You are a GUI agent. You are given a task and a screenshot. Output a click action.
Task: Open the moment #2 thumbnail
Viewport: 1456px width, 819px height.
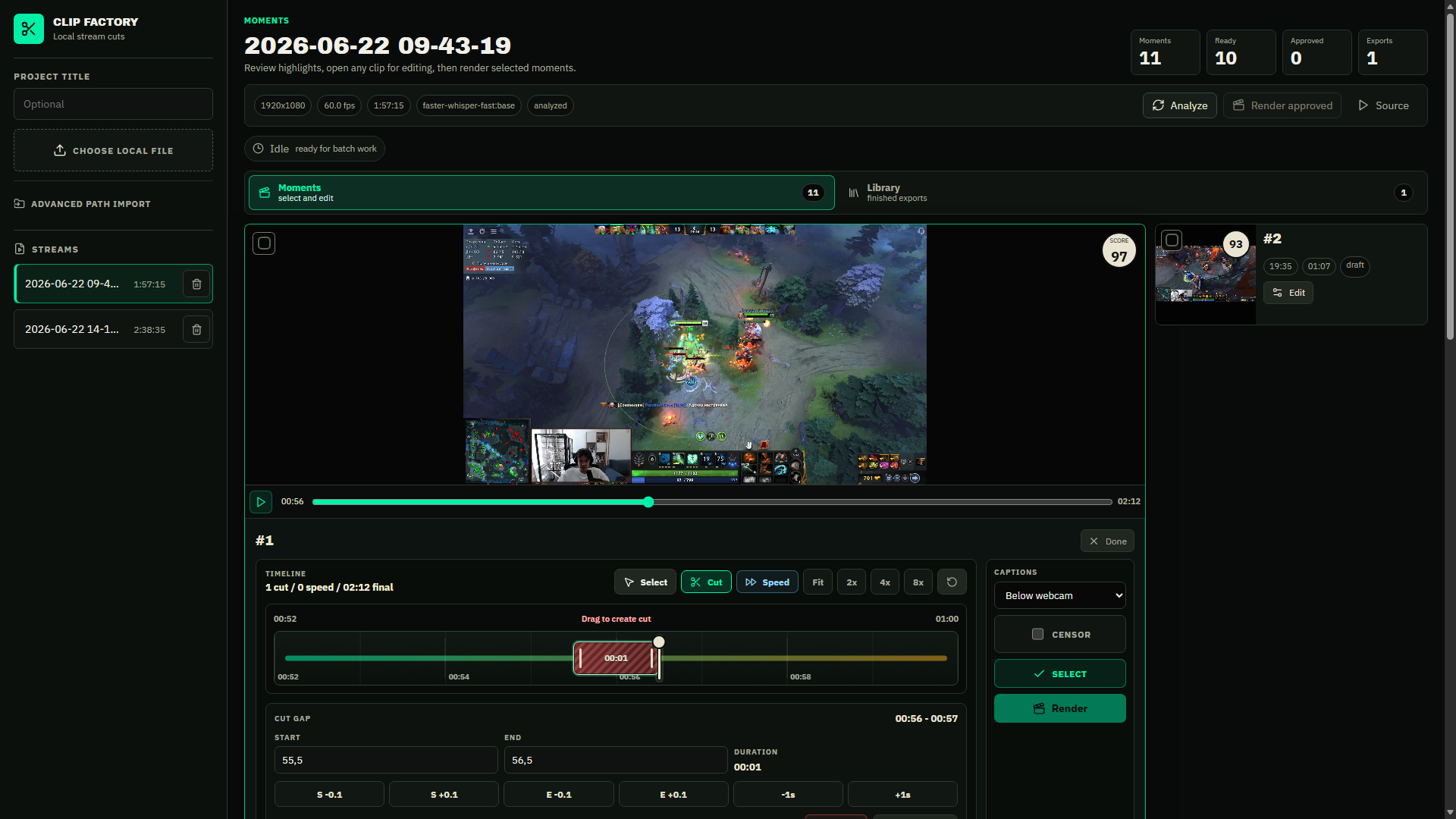pyautogui.click(x=1205, y=275)
